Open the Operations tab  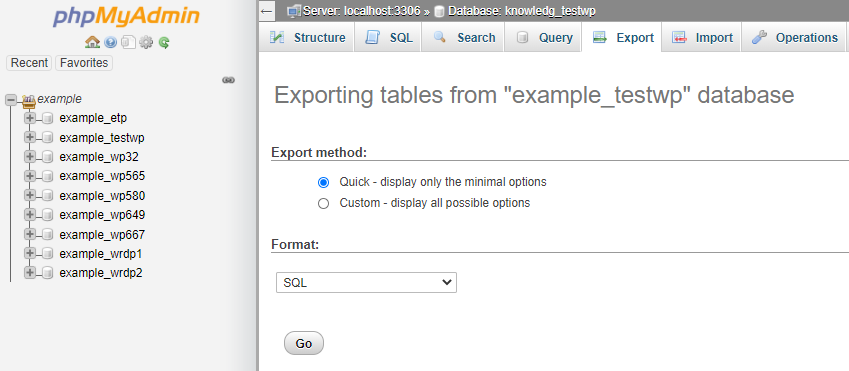pyautogui.click(x=794, y=37)
